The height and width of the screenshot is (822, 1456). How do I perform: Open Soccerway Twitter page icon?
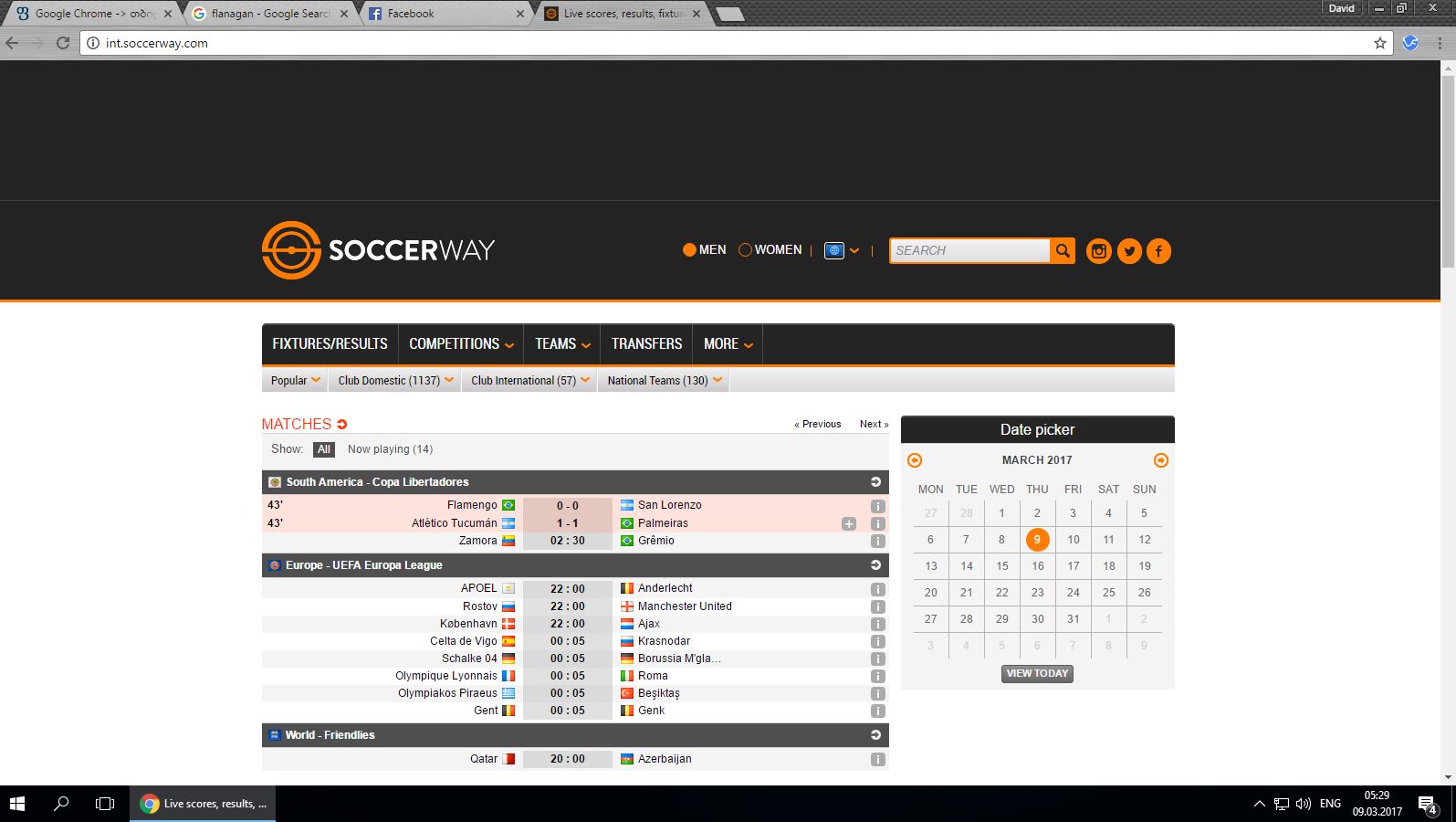pos(1129,250)
